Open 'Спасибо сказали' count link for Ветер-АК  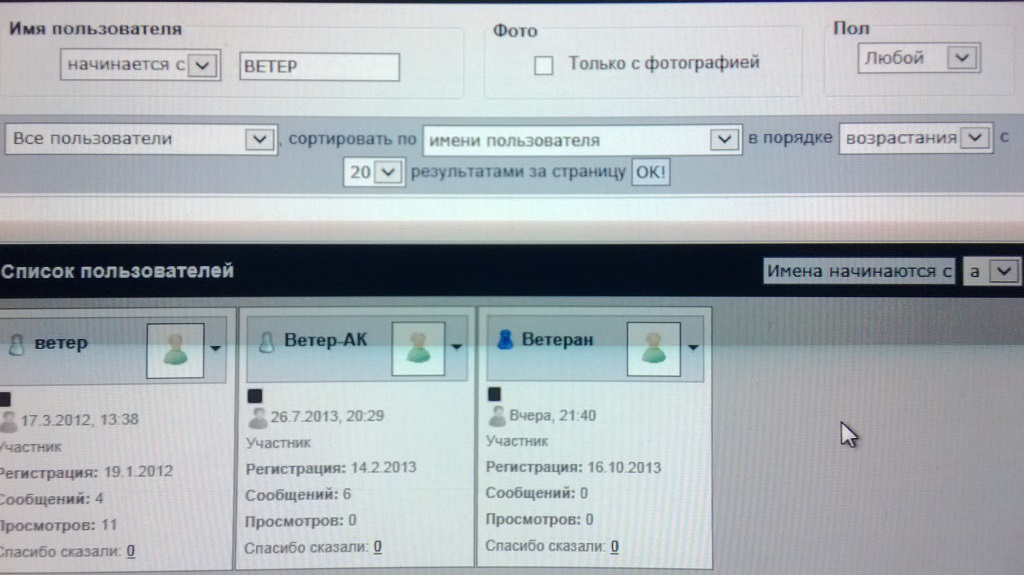(380, 547)
